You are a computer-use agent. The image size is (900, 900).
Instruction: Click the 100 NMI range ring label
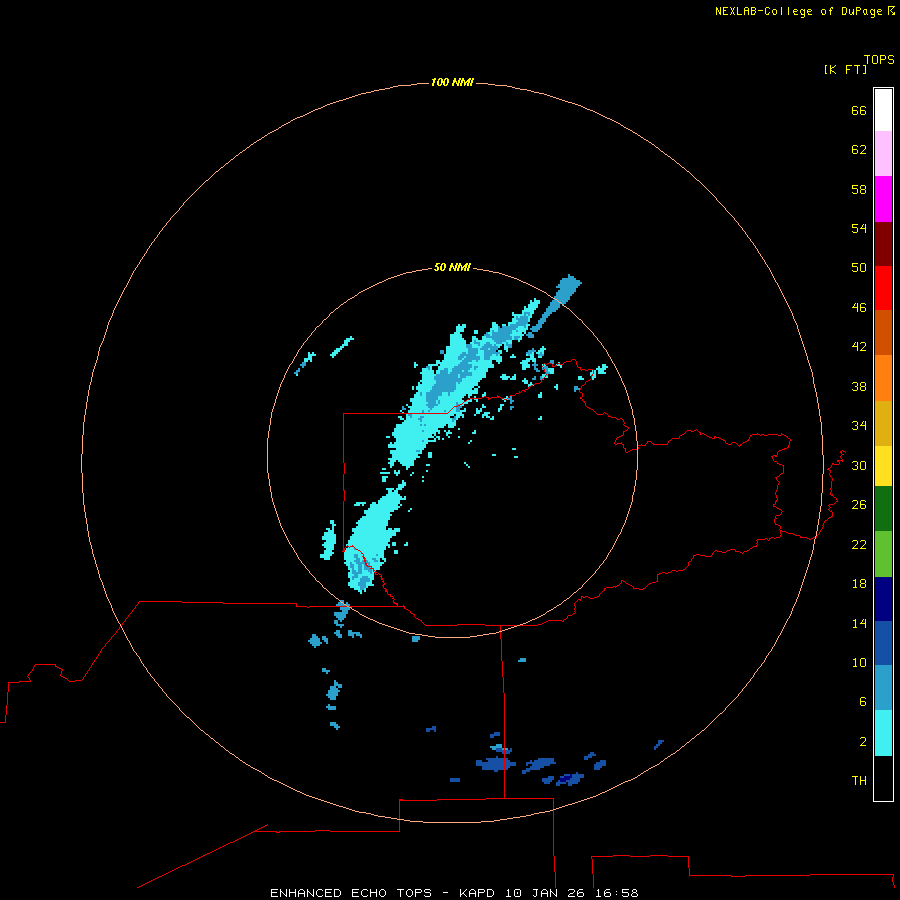[452, 82]
